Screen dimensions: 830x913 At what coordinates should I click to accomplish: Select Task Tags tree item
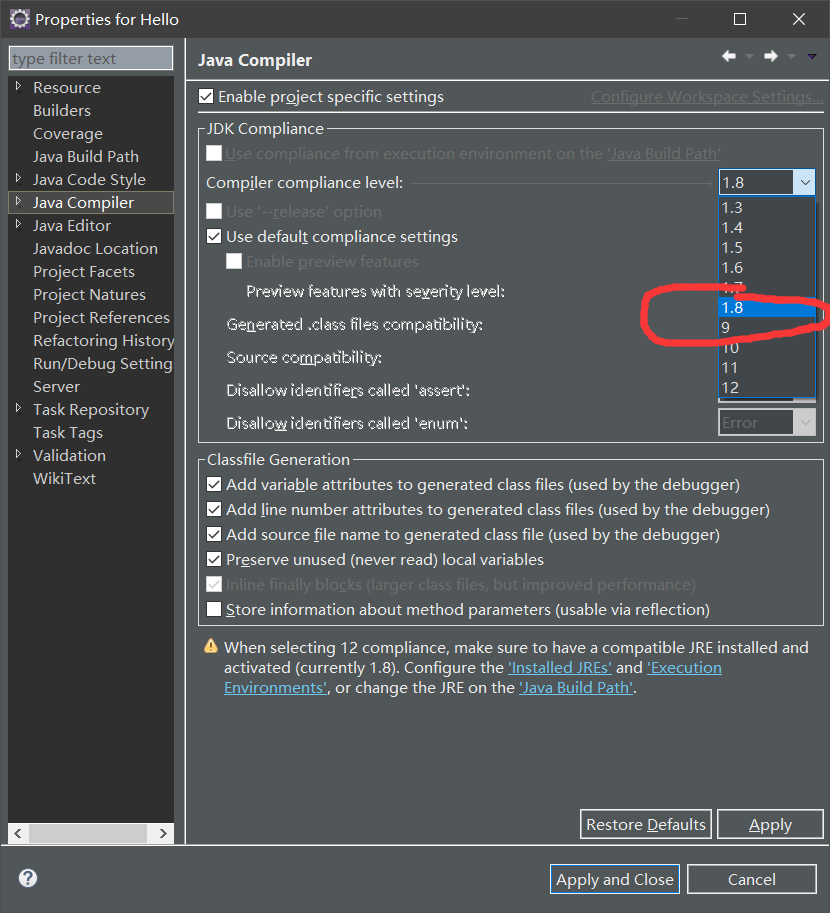coord(68,432)
